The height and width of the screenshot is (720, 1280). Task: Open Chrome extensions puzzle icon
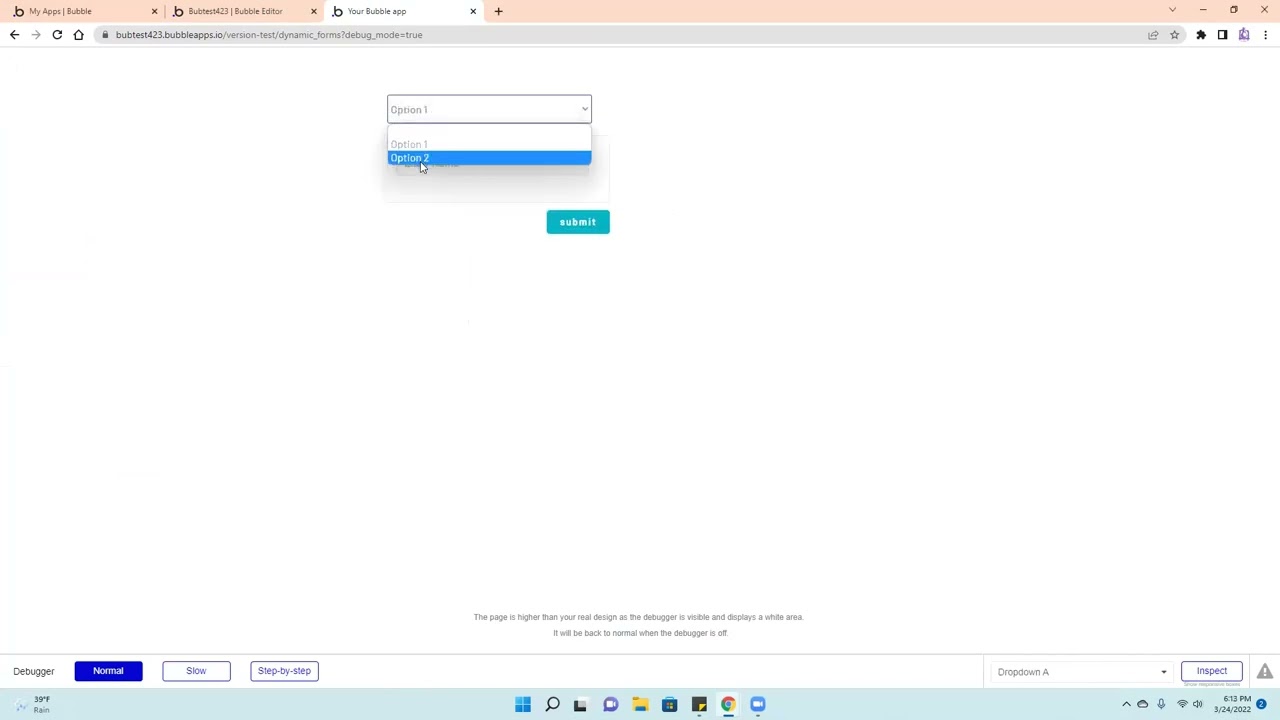[x=1201, y=35]
